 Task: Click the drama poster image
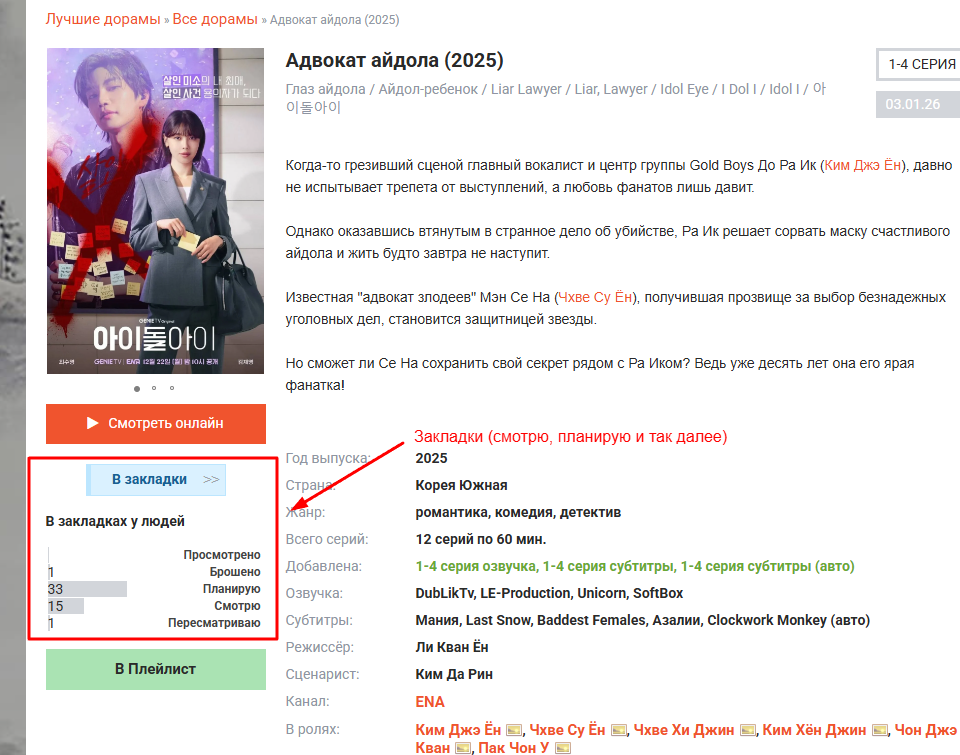point(156,211)
